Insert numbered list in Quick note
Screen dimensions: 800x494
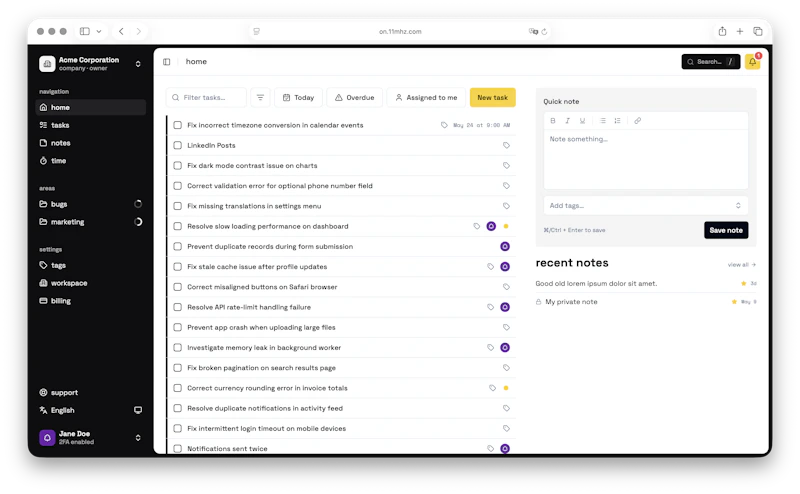(617, 121)
